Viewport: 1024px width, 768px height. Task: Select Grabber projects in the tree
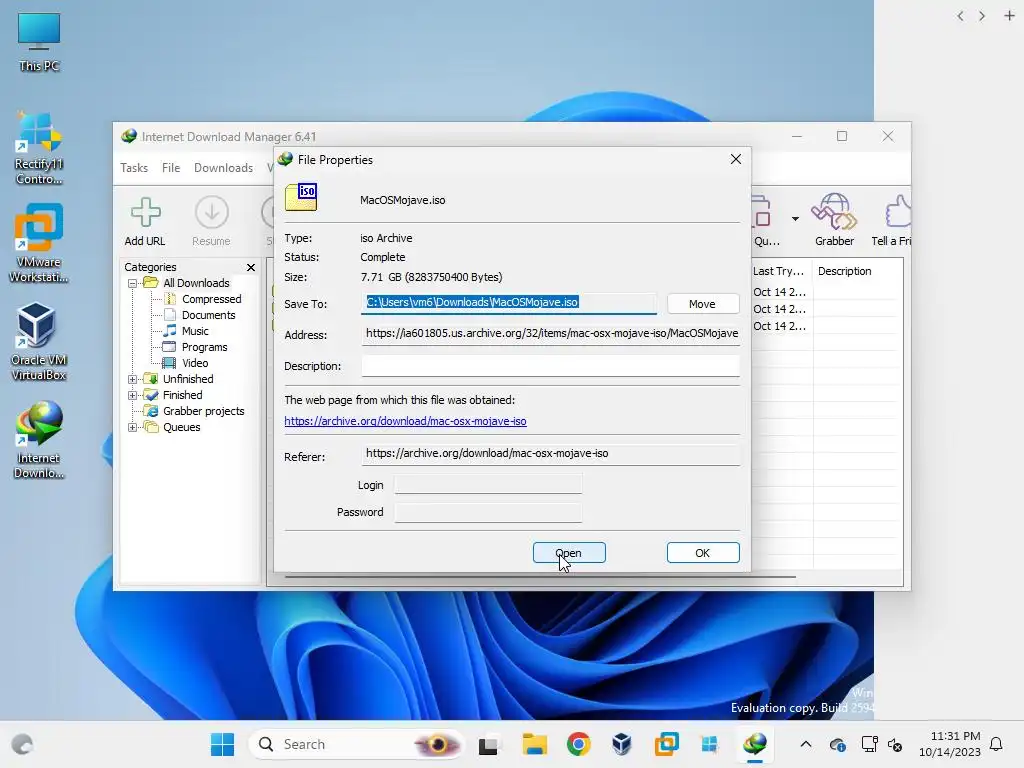tap(203, 411)
